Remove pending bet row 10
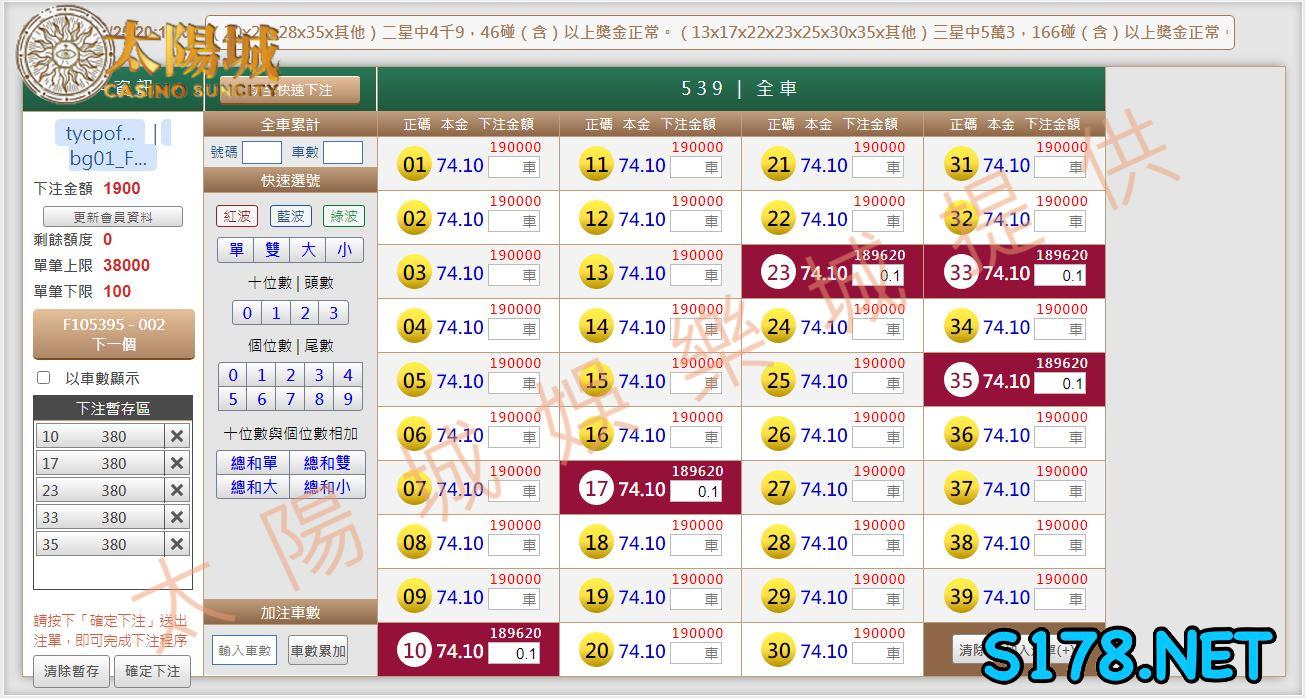Viewport: 1305px width, 698px height. (x=177, y=436)
